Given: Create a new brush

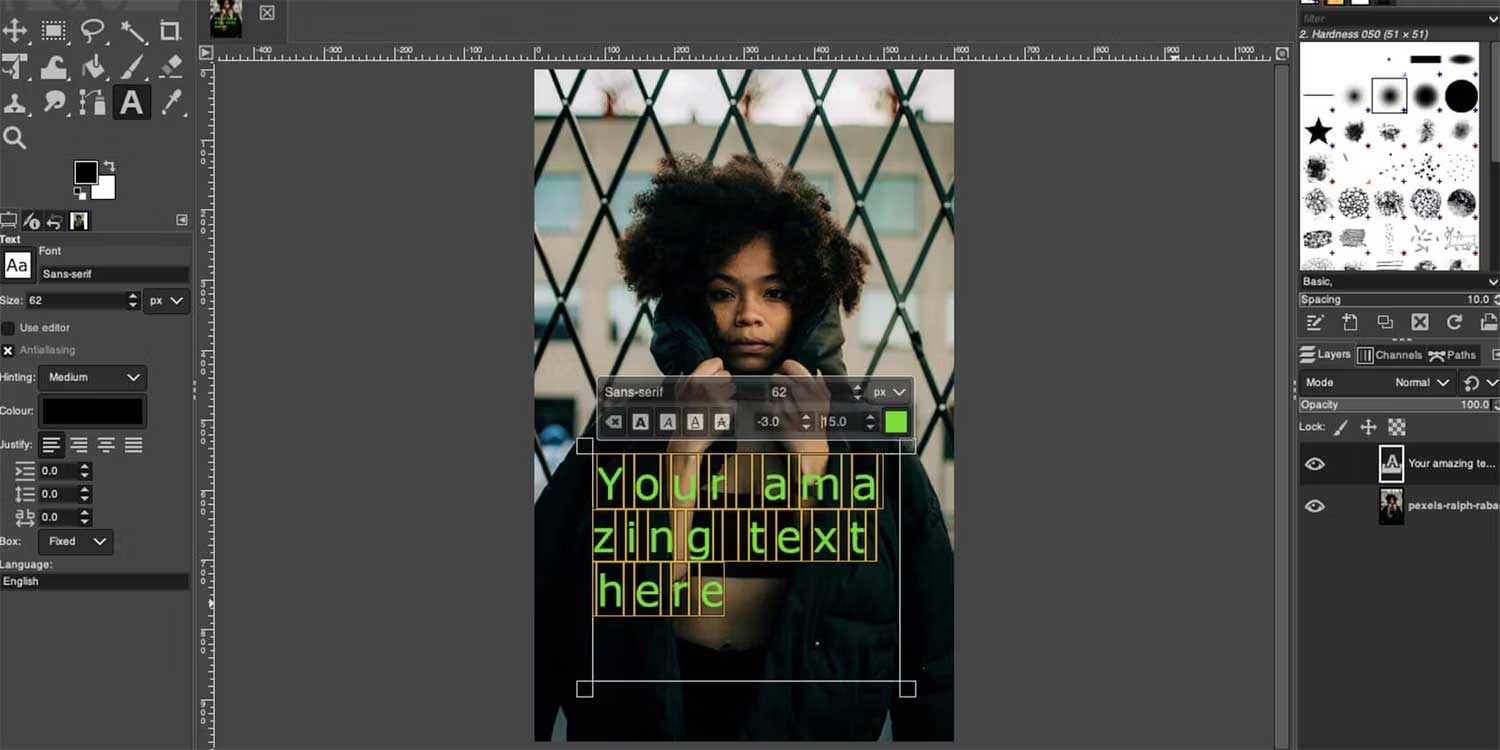Looking at the screenshot, I should click(1350, 322).
